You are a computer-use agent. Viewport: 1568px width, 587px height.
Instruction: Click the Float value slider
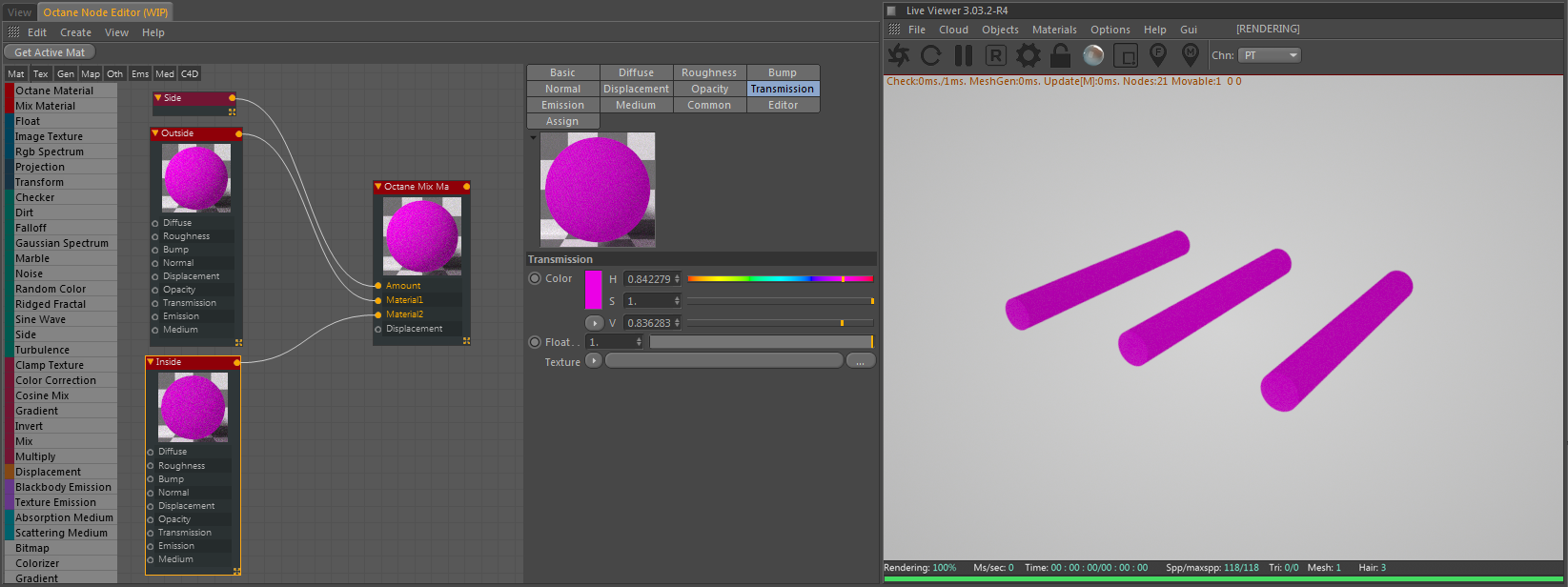click(761, 342)
